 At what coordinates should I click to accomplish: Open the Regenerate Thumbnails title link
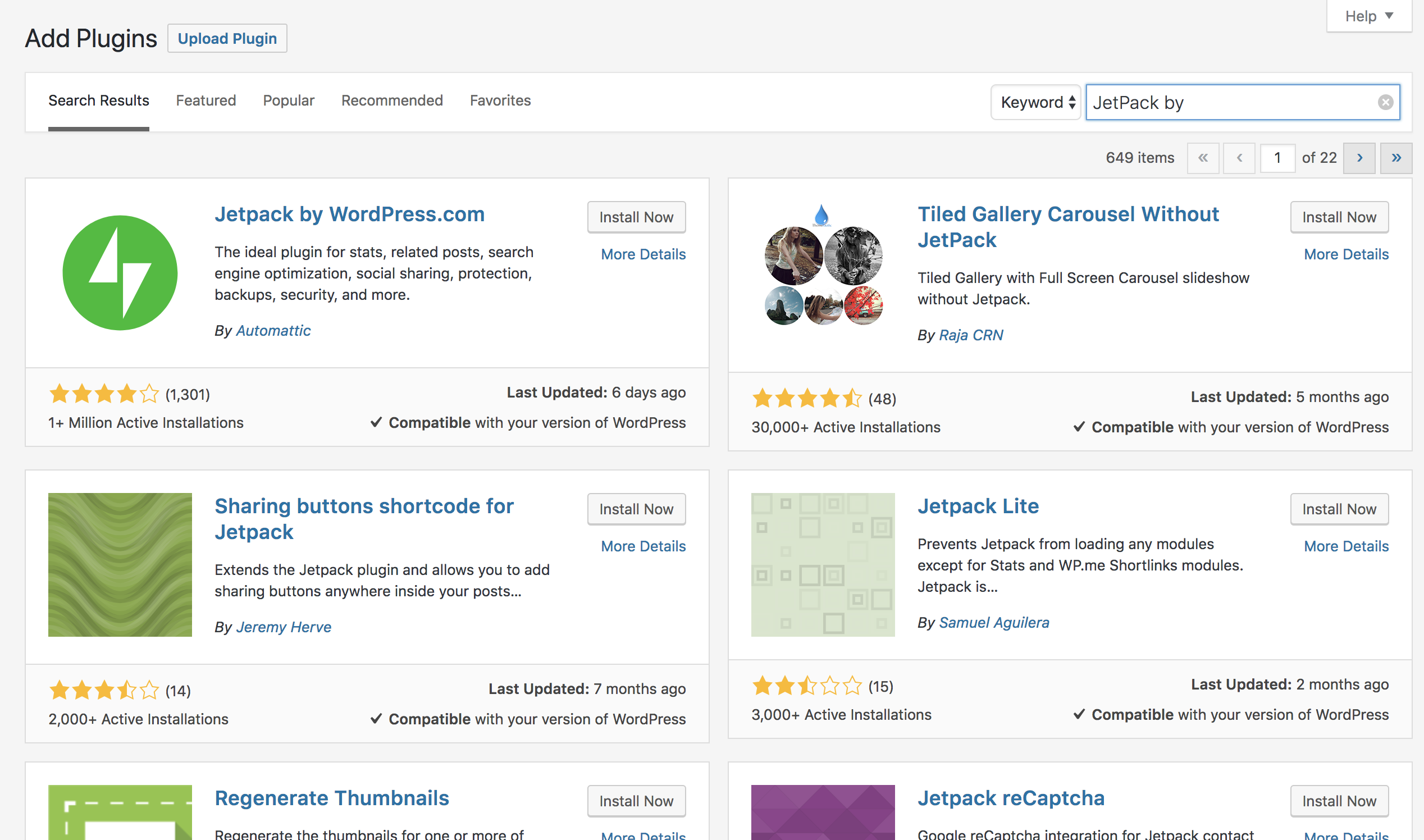coord(332,798)
